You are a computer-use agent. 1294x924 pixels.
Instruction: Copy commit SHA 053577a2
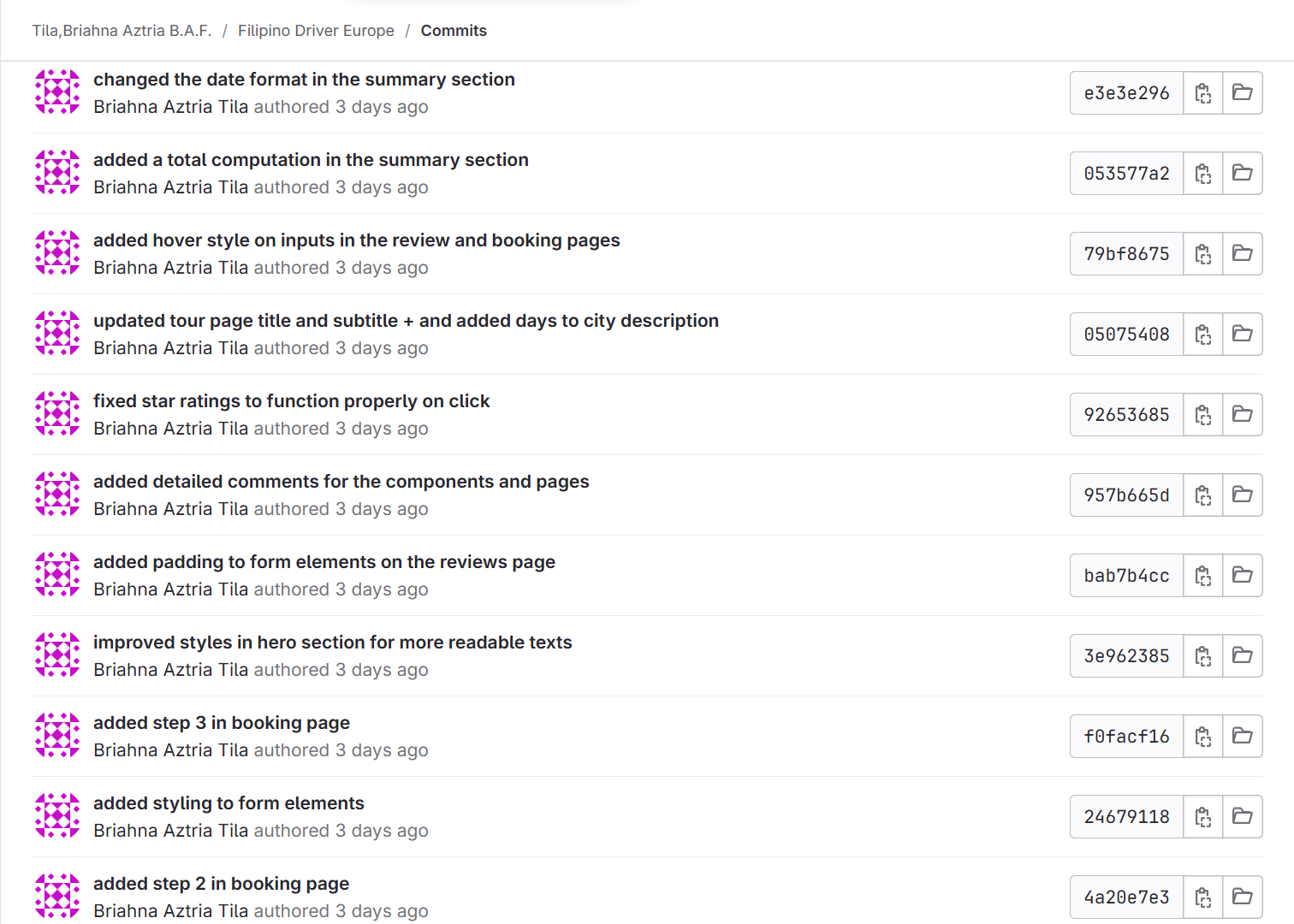[x=1202, y=174]
